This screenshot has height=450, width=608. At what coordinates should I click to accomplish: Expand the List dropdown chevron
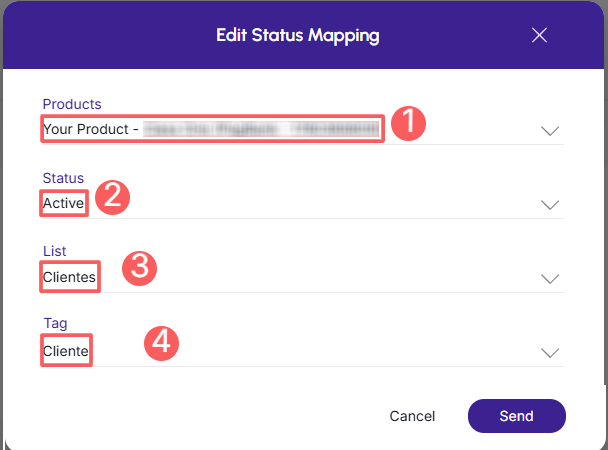550,279
